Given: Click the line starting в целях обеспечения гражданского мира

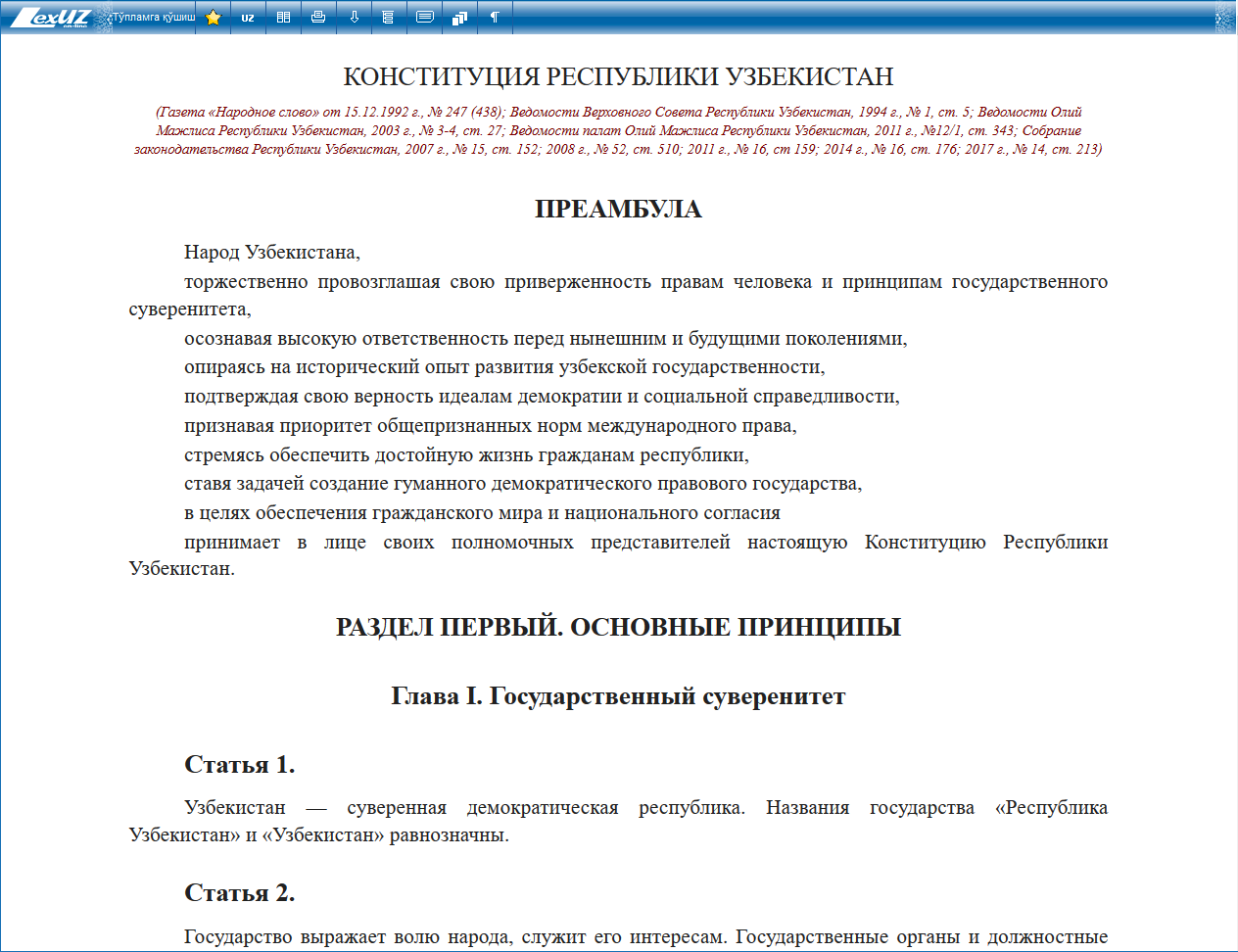Looking at the screenshot, I should (x=482, y=513).
